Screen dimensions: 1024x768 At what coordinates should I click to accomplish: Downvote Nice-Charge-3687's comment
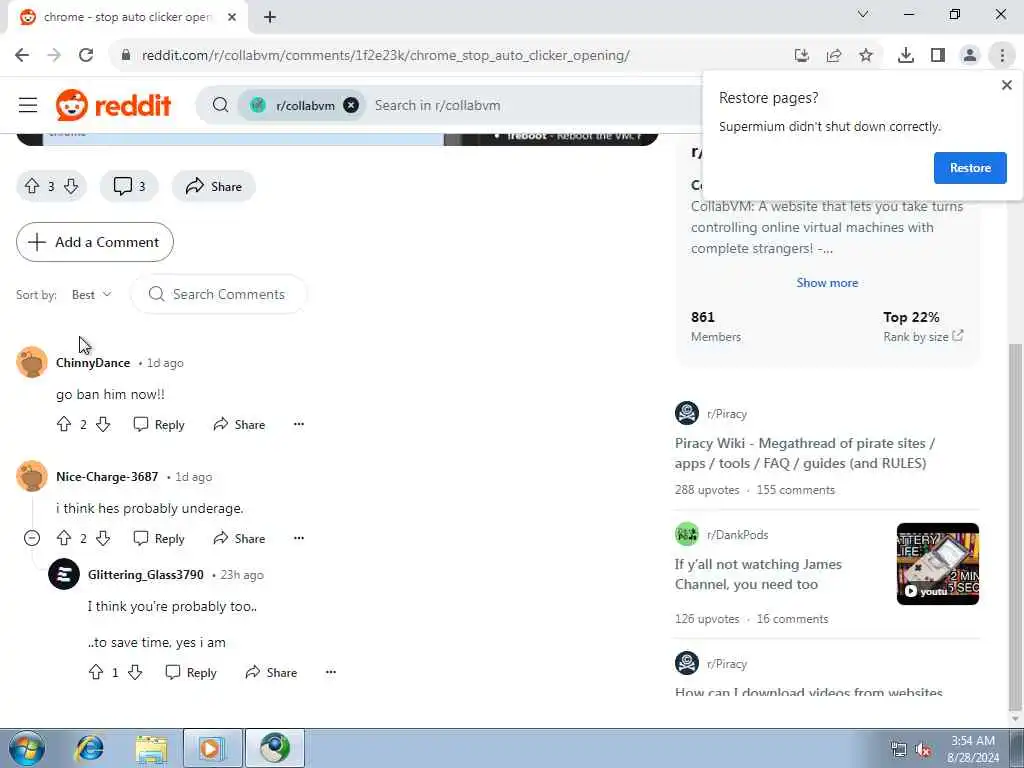click(x=103, y=538)
